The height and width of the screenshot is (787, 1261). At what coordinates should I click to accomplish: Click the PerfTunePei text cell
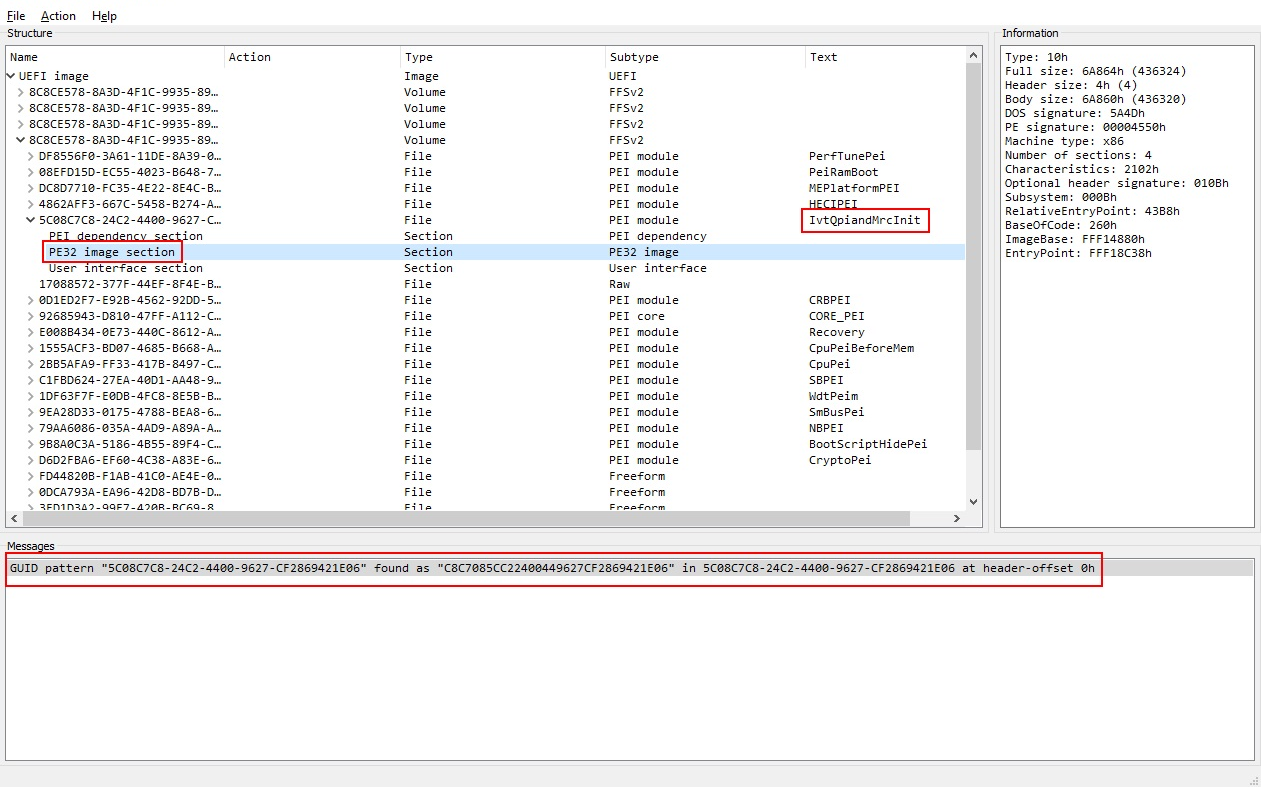click(x=847, y=156)
